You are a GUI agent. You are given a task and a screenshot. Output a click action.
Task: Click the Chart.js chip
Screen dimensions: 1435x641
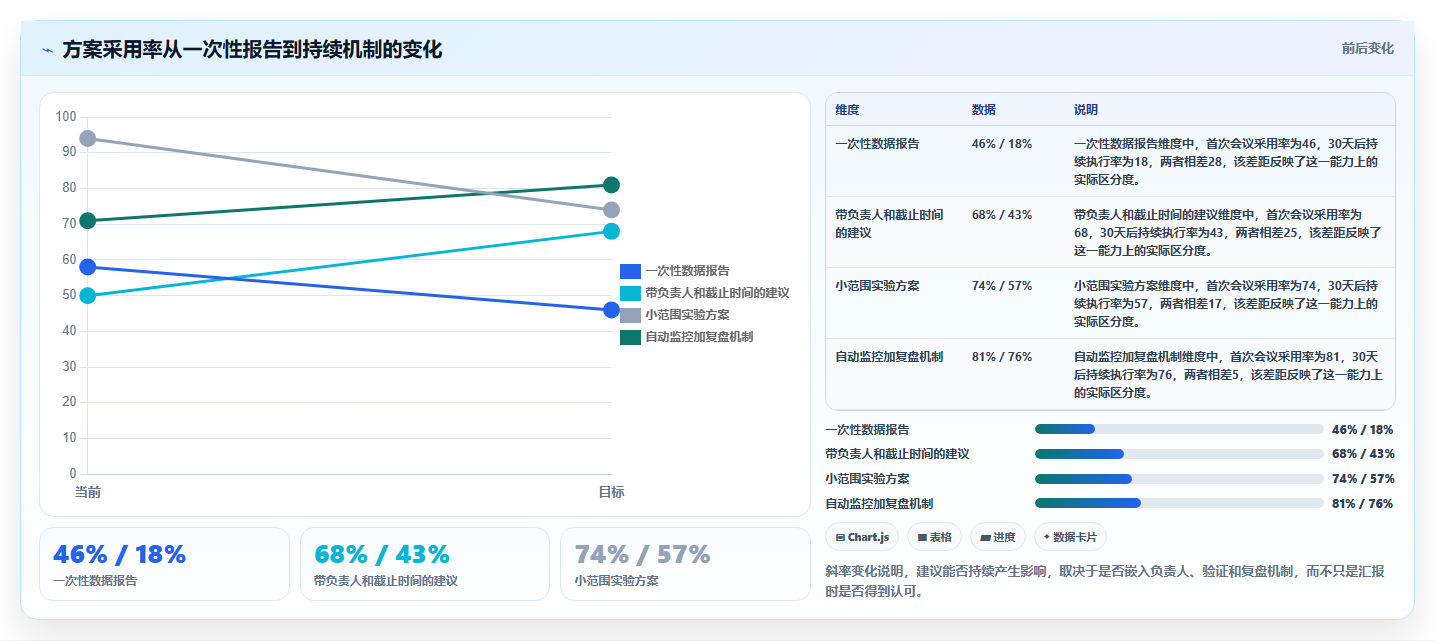click(862, 537)
